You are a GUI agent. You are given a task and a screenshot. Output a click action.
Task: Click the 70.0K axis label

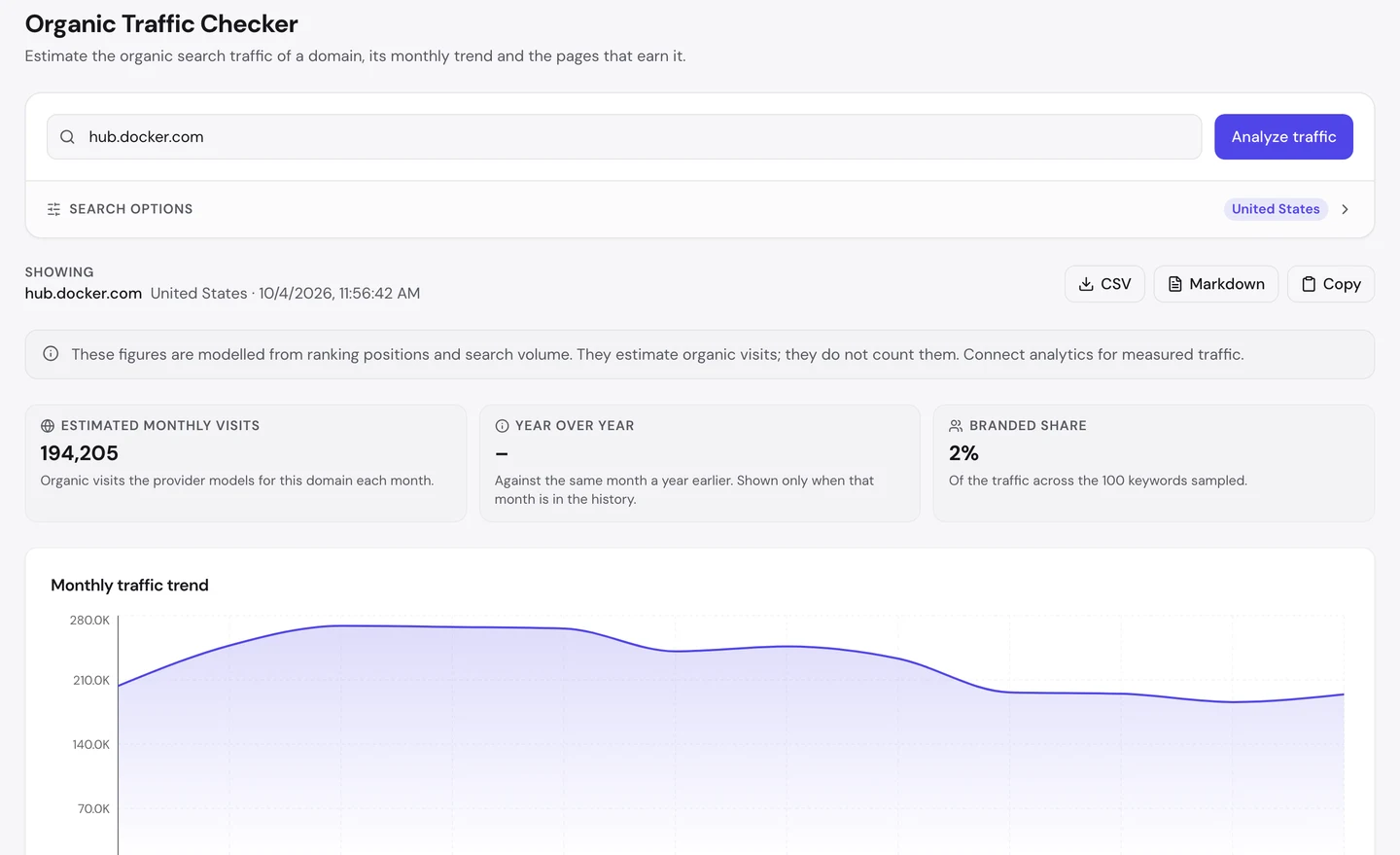(94, 809)
